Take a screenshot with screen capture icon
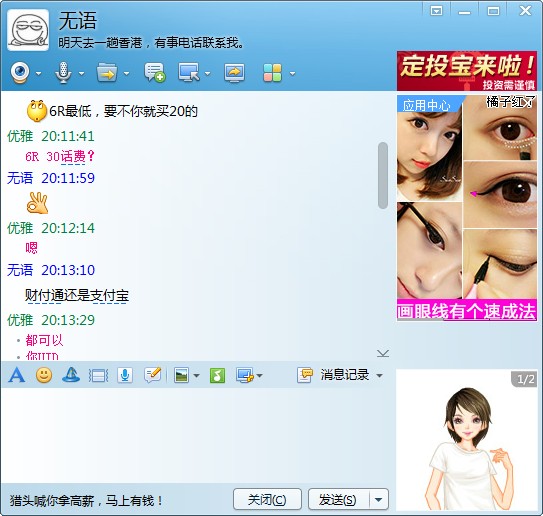 (245, 375)
